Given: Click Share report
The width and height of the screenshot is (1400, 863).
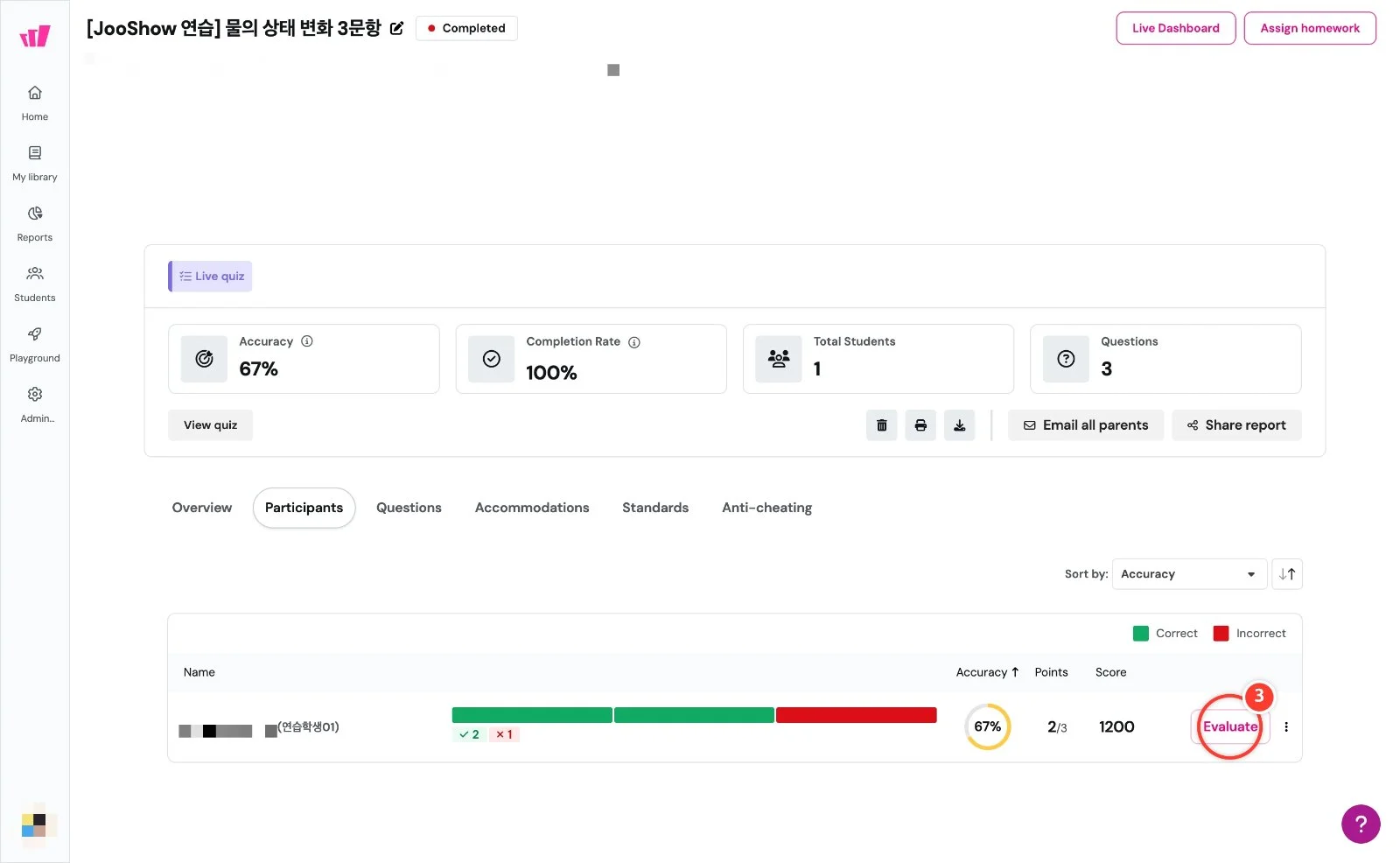Looking at the screenshot, I should pyautogui.click(x=1236, y=425).
